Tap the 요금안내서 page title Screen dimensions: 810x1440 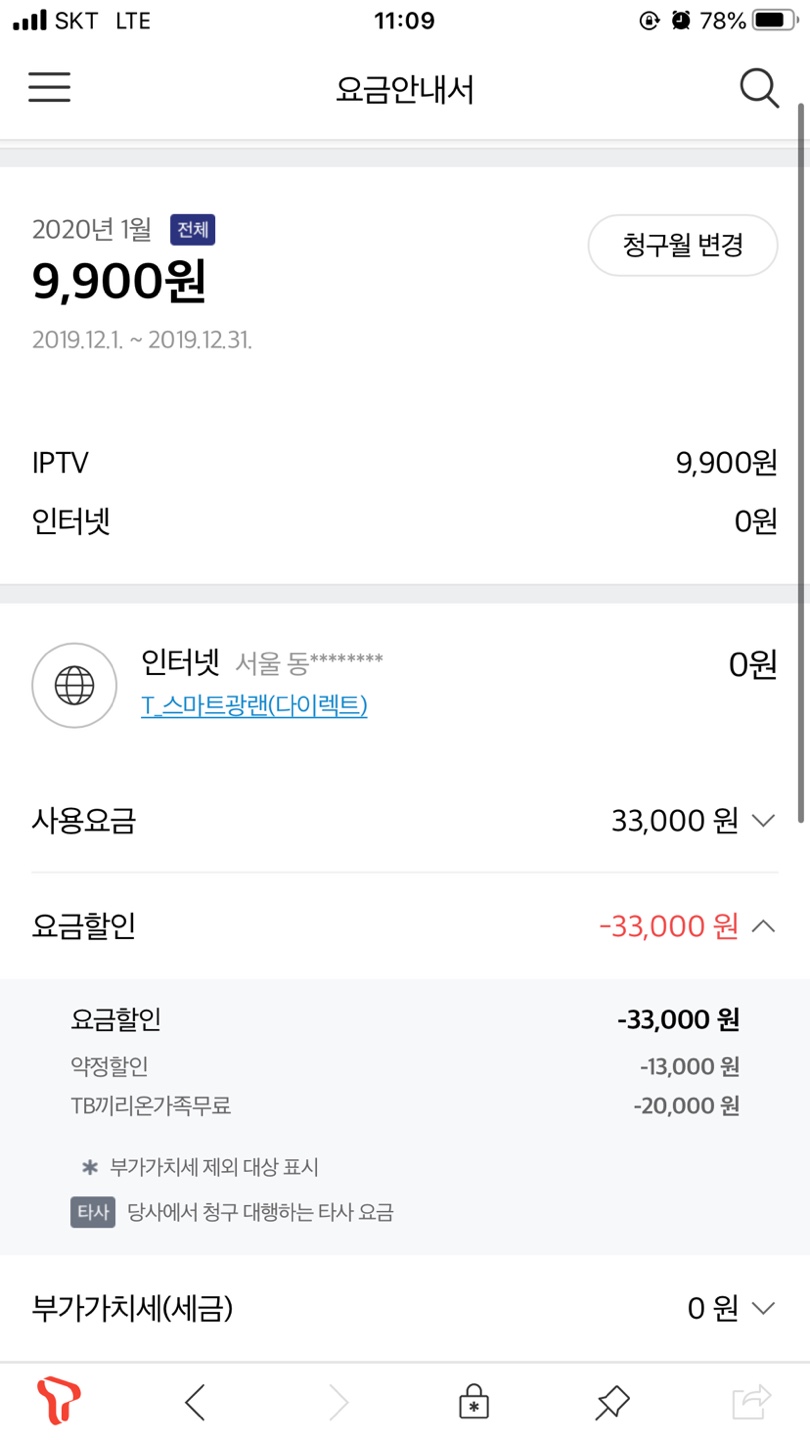pyautogui.click(x=404, y=90)
